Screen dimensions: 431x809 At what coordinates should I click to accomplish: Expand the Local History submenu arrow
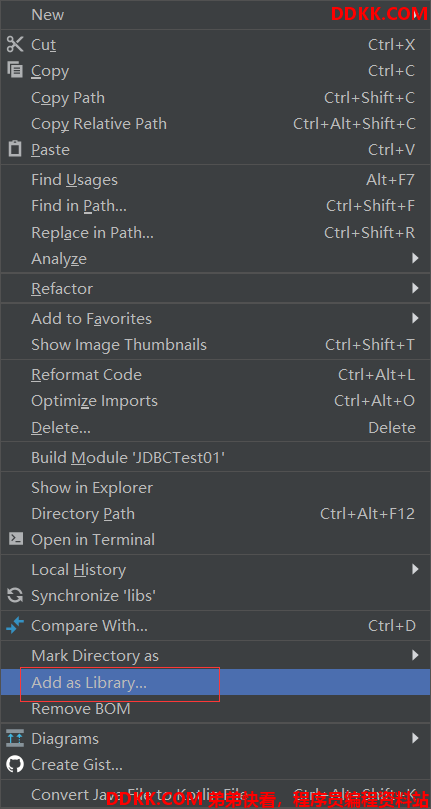[415, 569]
